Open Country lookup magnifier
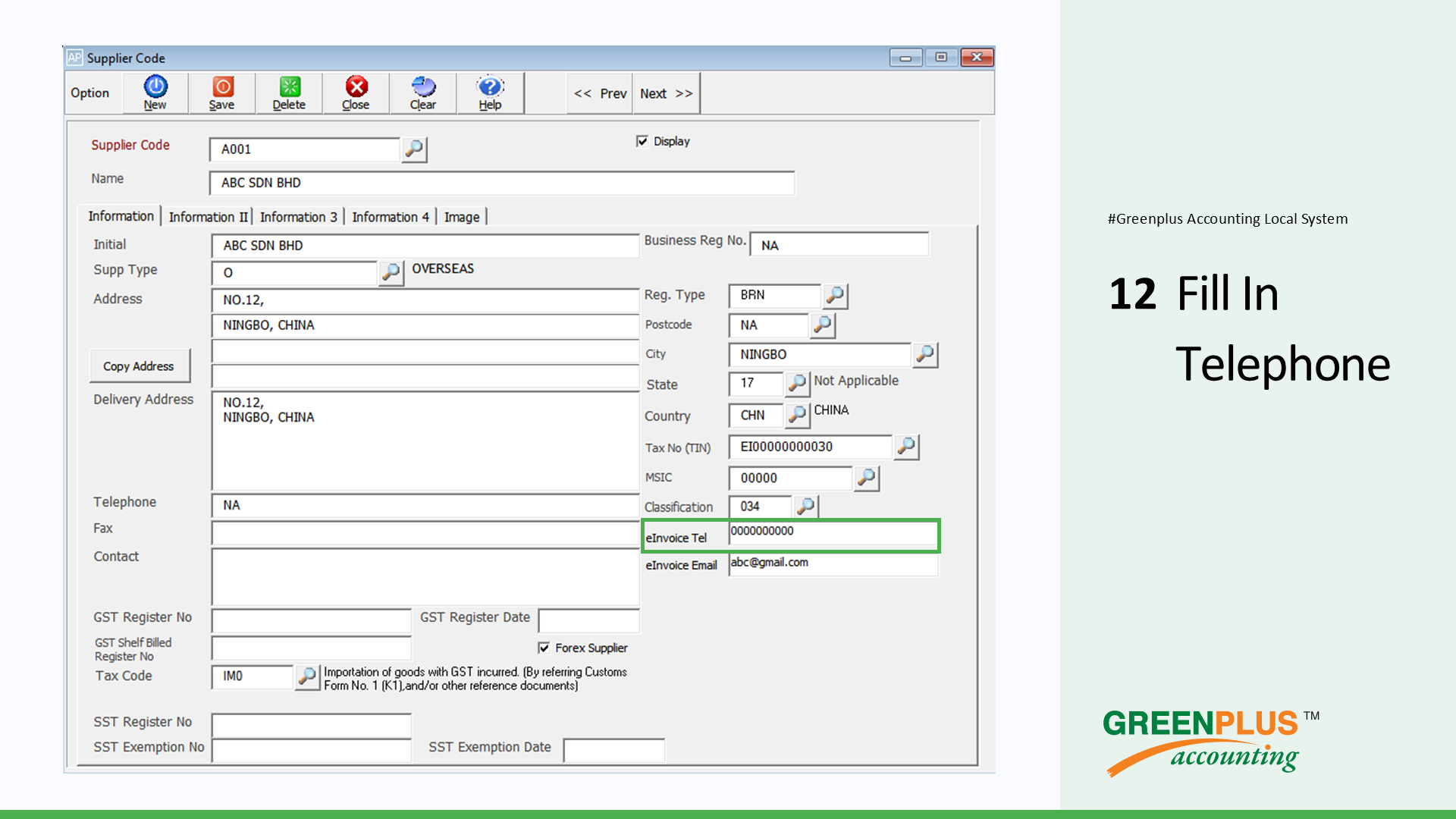The height and width of the screenshot is (819, 1456). (797, 415)
